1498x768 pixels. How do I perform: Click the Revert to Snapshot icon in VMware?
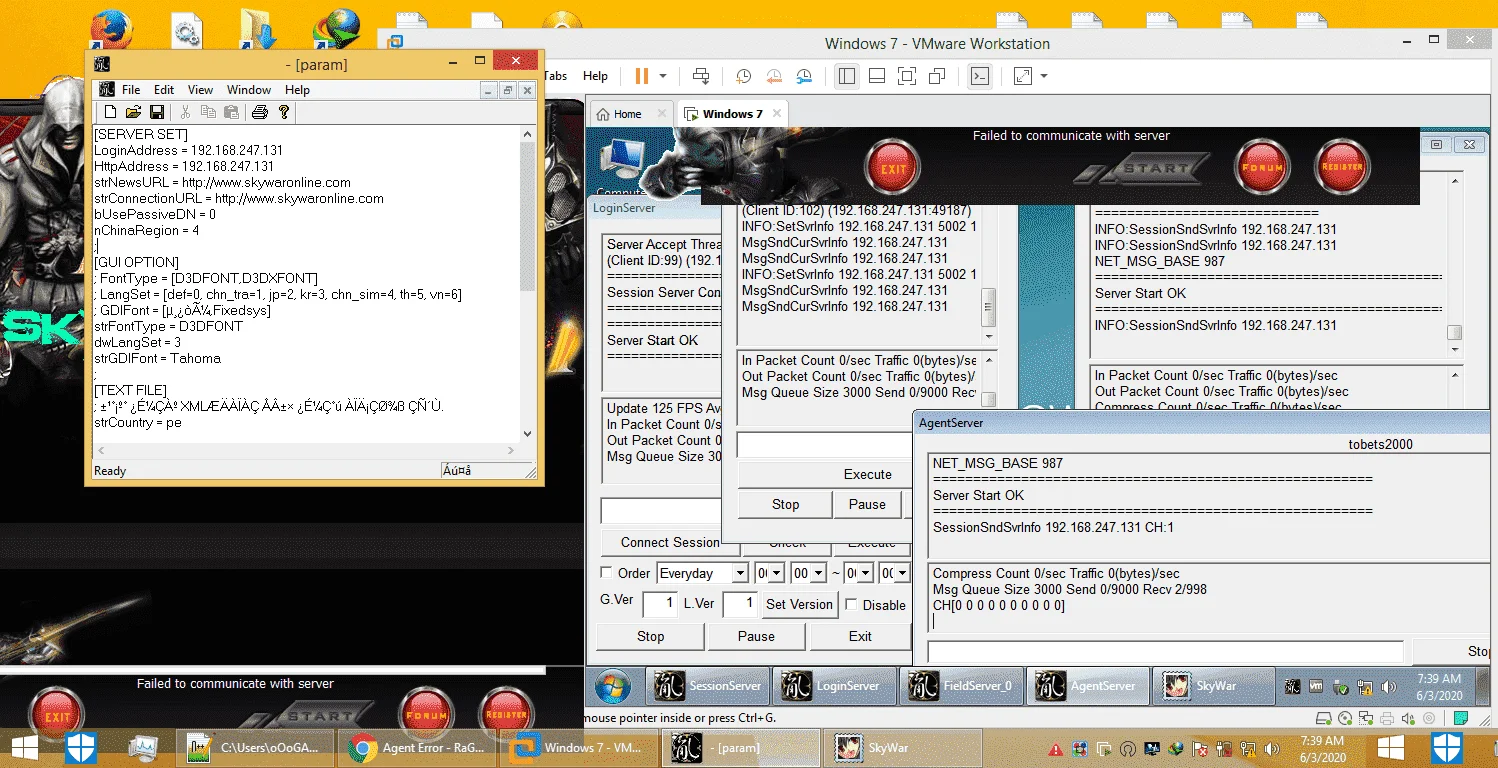(x=774, y=76)
